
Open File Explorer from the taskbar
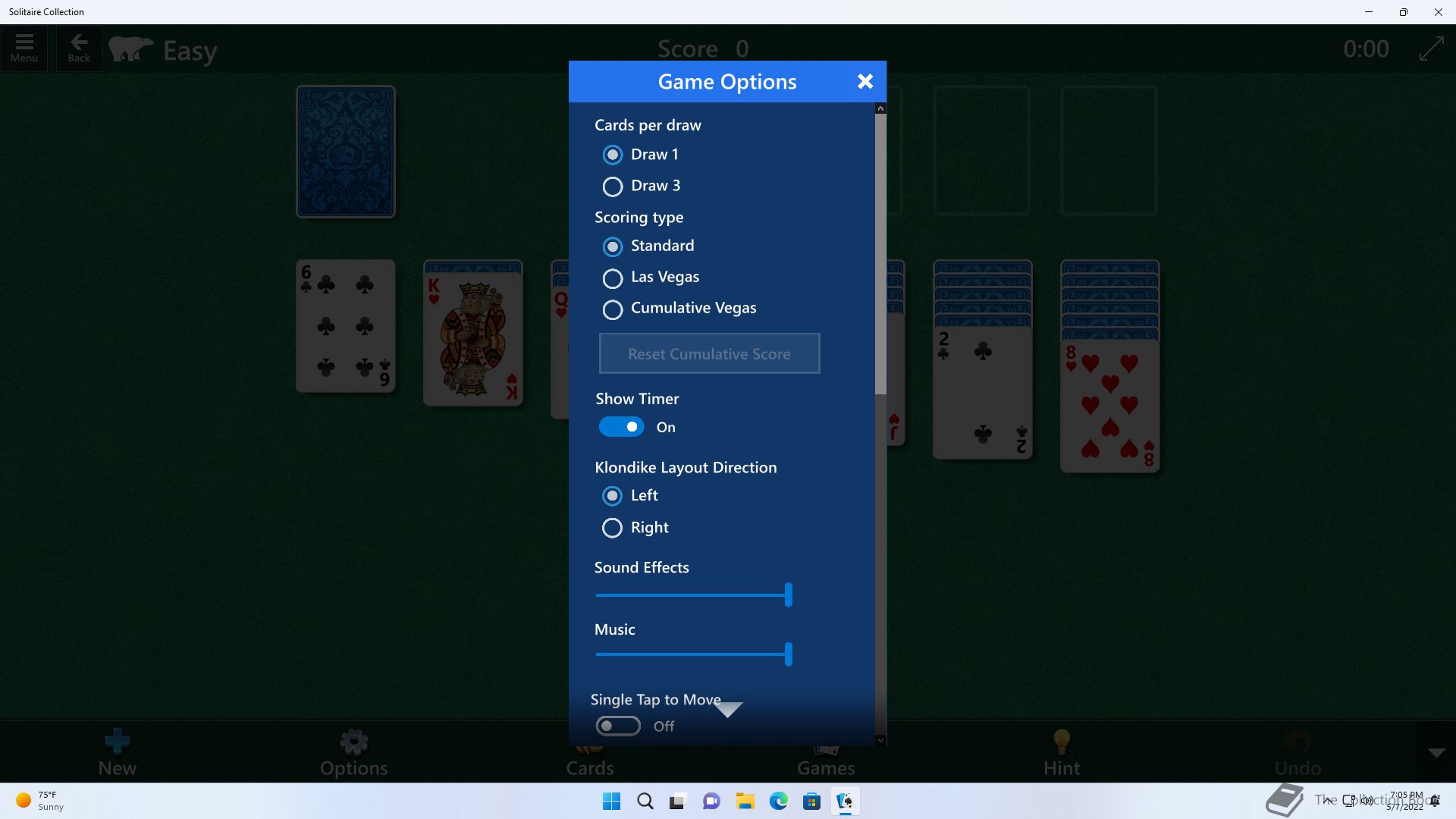pos(745,801)
